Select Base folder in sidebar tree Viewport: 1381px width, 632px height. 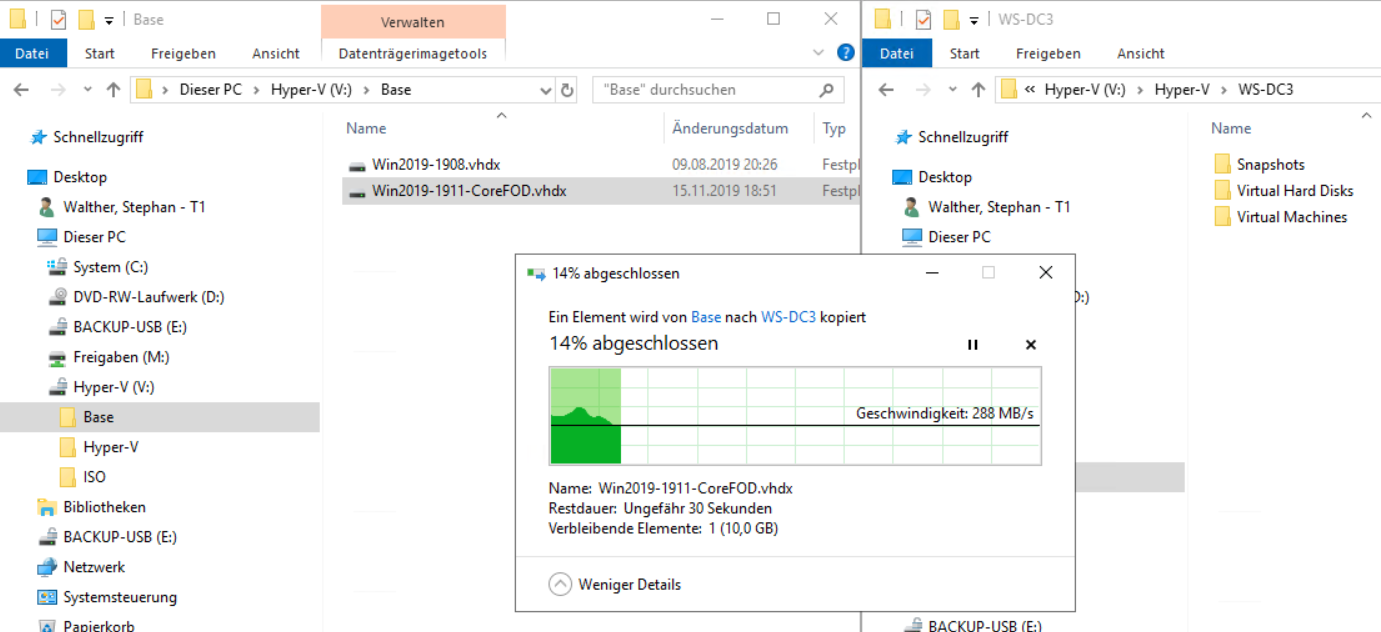(x=98, y=417)
